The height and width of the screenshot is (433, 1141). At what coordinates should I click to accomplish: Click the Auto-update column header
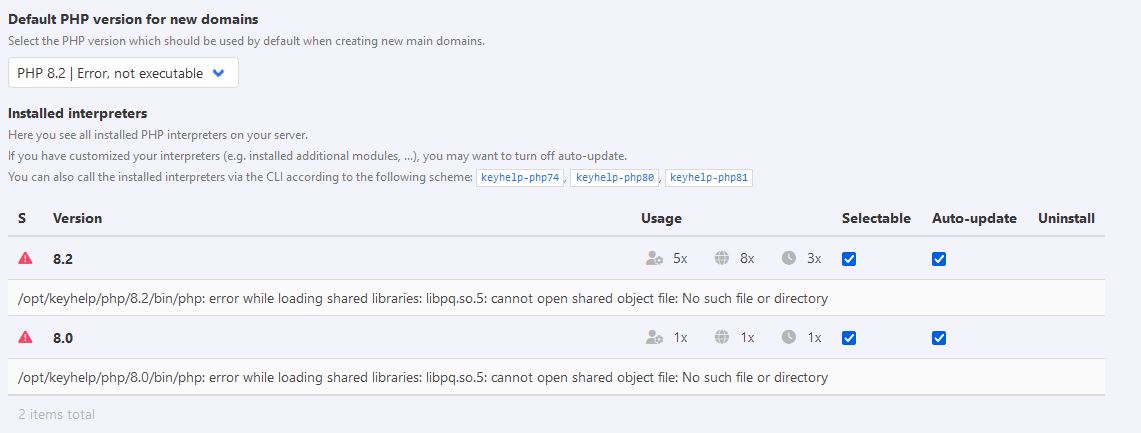(x=974, y=218)
